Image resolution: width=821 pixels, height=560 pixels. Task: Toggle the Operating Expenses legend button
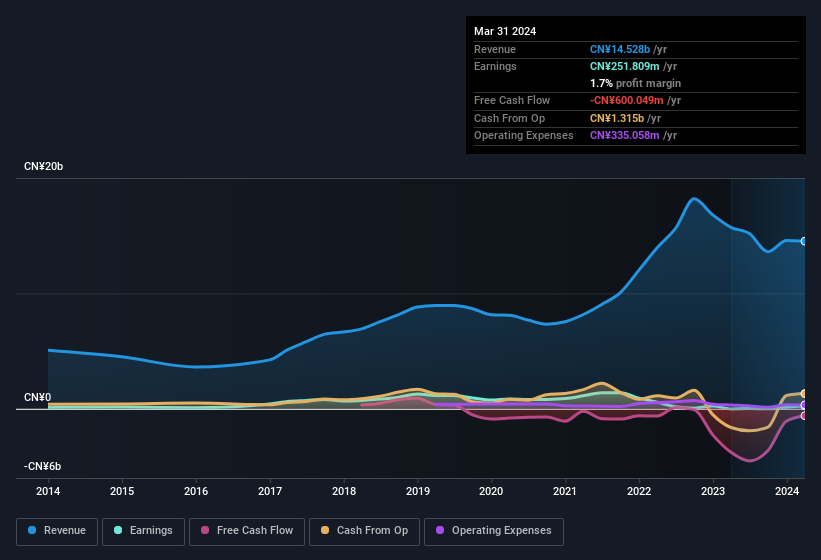[x=493, y=531]
